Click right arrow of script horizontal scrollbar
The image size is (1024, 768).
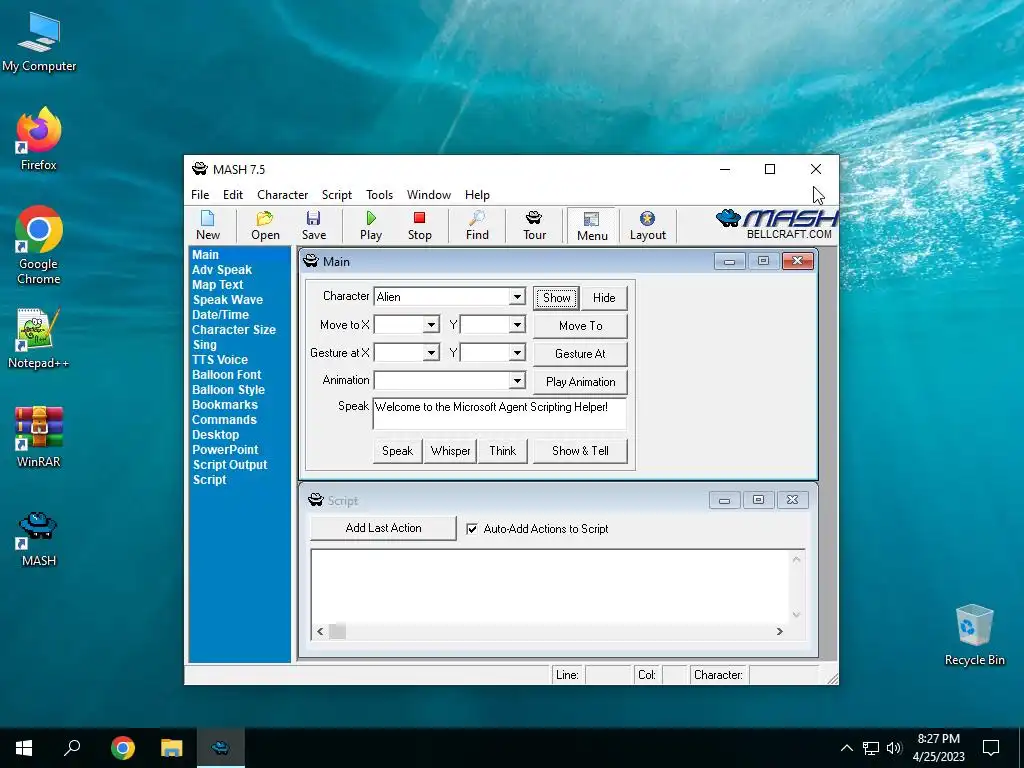click(x=779, y=632)
